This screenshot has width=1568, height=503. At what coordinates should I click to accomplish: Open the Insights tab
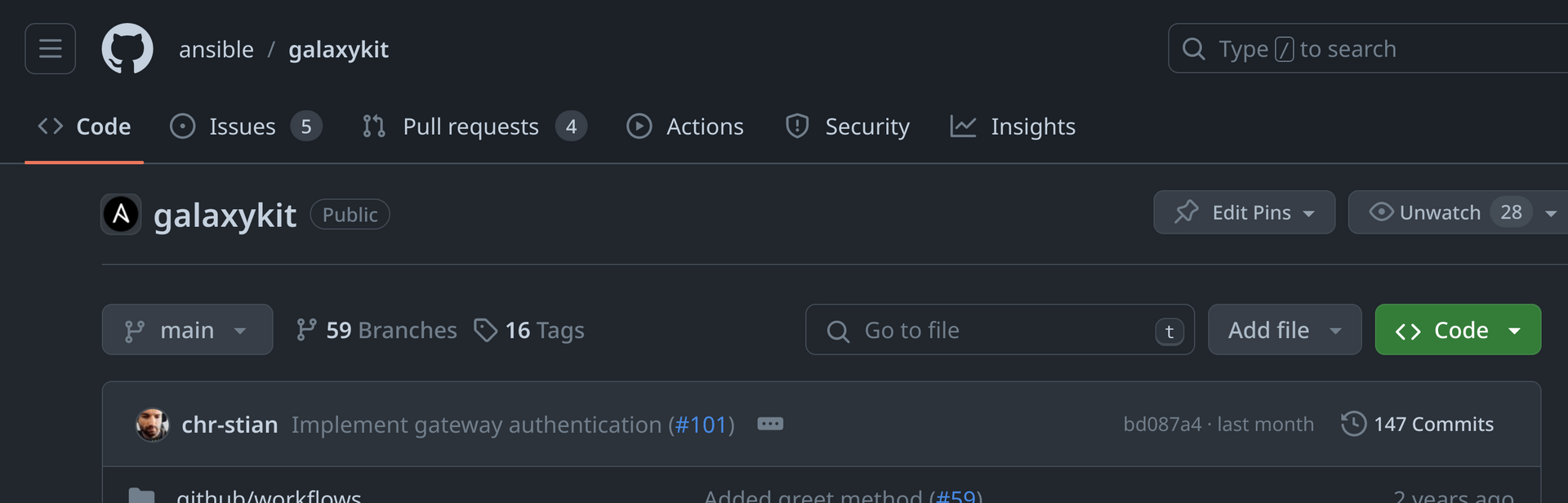1013,127
